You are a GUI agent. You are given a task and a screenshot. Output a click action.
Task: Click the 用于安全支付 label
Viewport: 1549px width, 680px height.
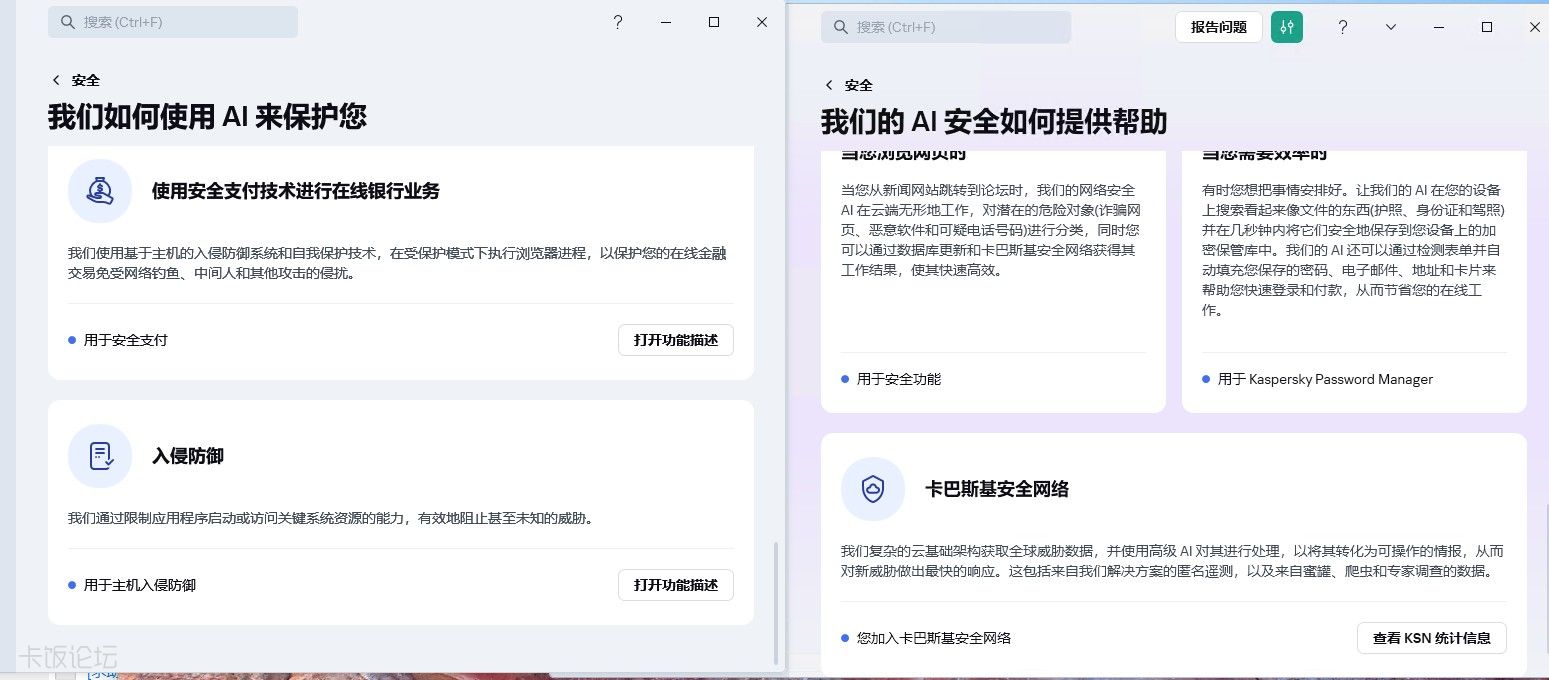126,340
